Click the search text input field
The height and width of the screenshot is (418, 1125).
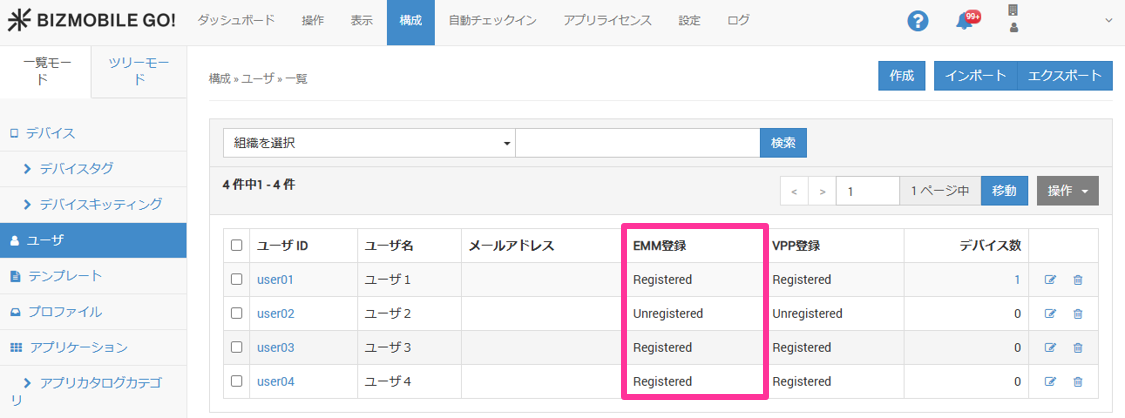coord(637,143)
